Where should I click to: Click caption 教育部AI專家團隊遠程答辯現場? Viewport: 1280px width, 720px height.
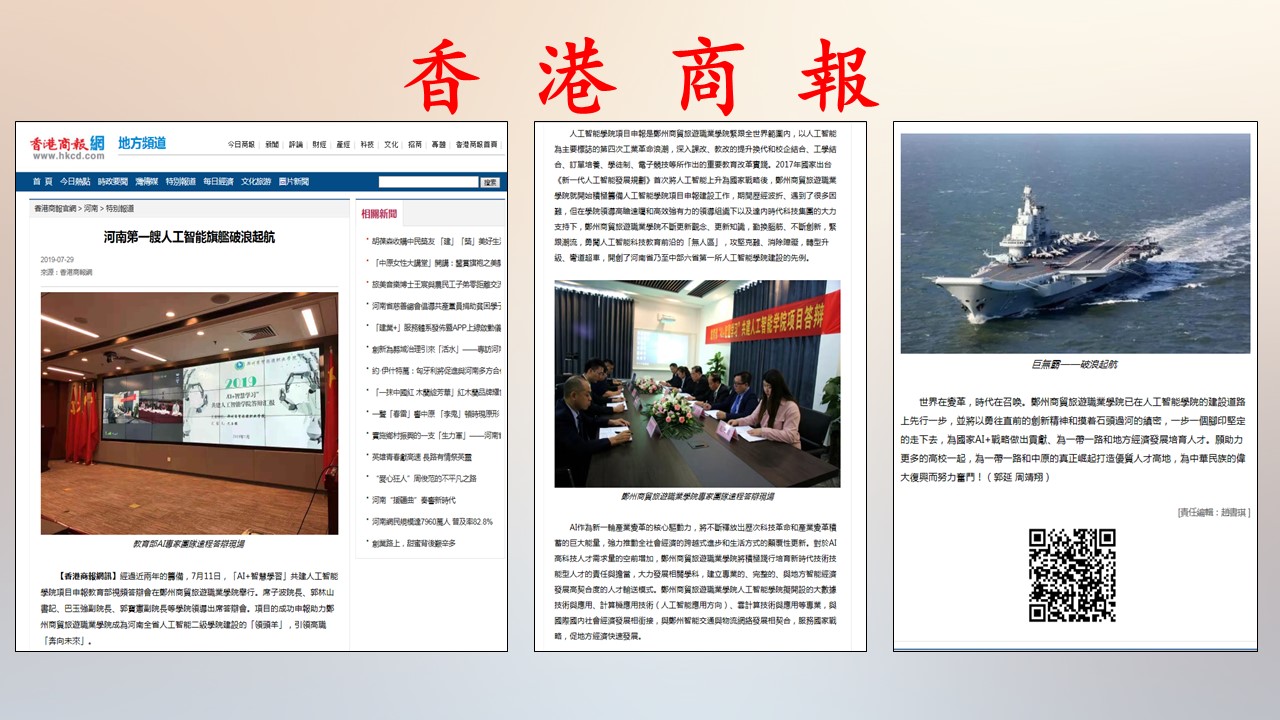pos(189,545)
